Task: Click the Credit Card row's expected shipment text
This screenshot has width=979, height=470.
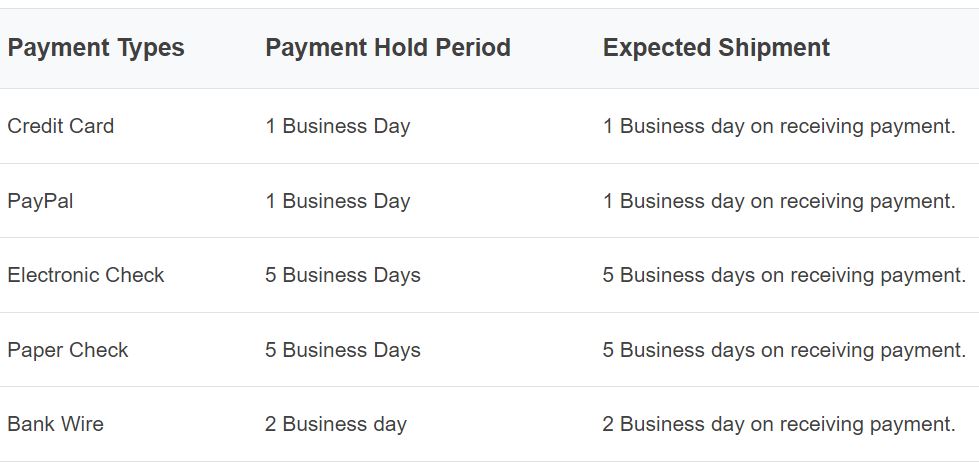Action: (x=779, y=126)
